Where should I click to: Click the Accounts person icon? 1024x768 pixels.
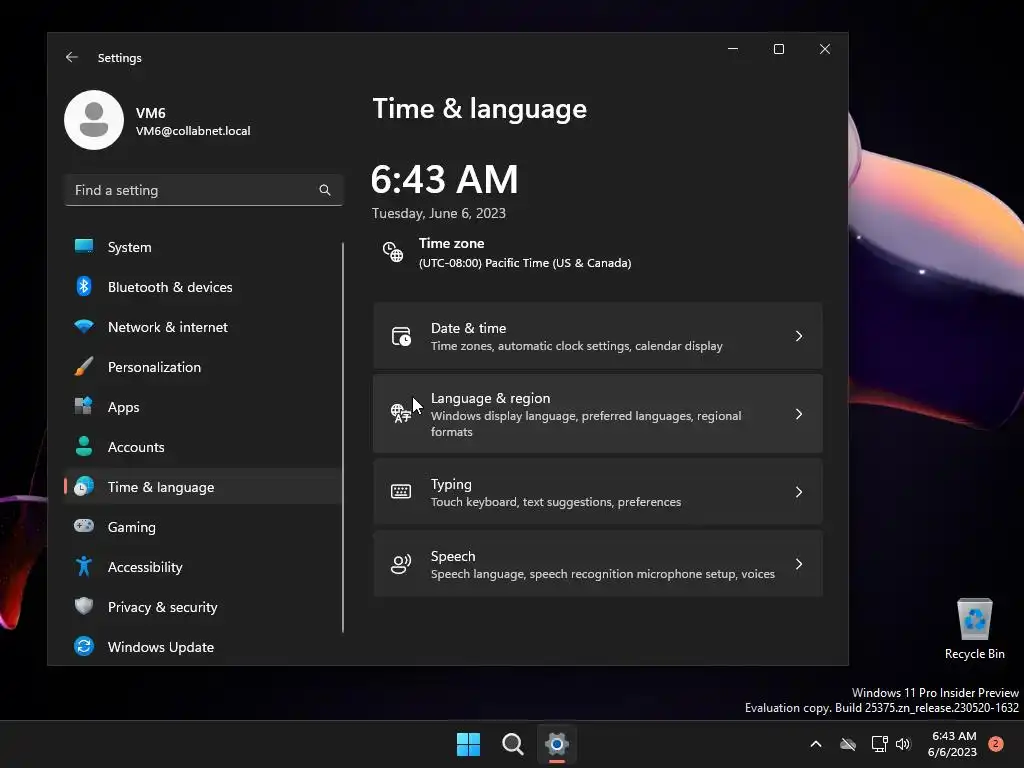click(84, 446)
